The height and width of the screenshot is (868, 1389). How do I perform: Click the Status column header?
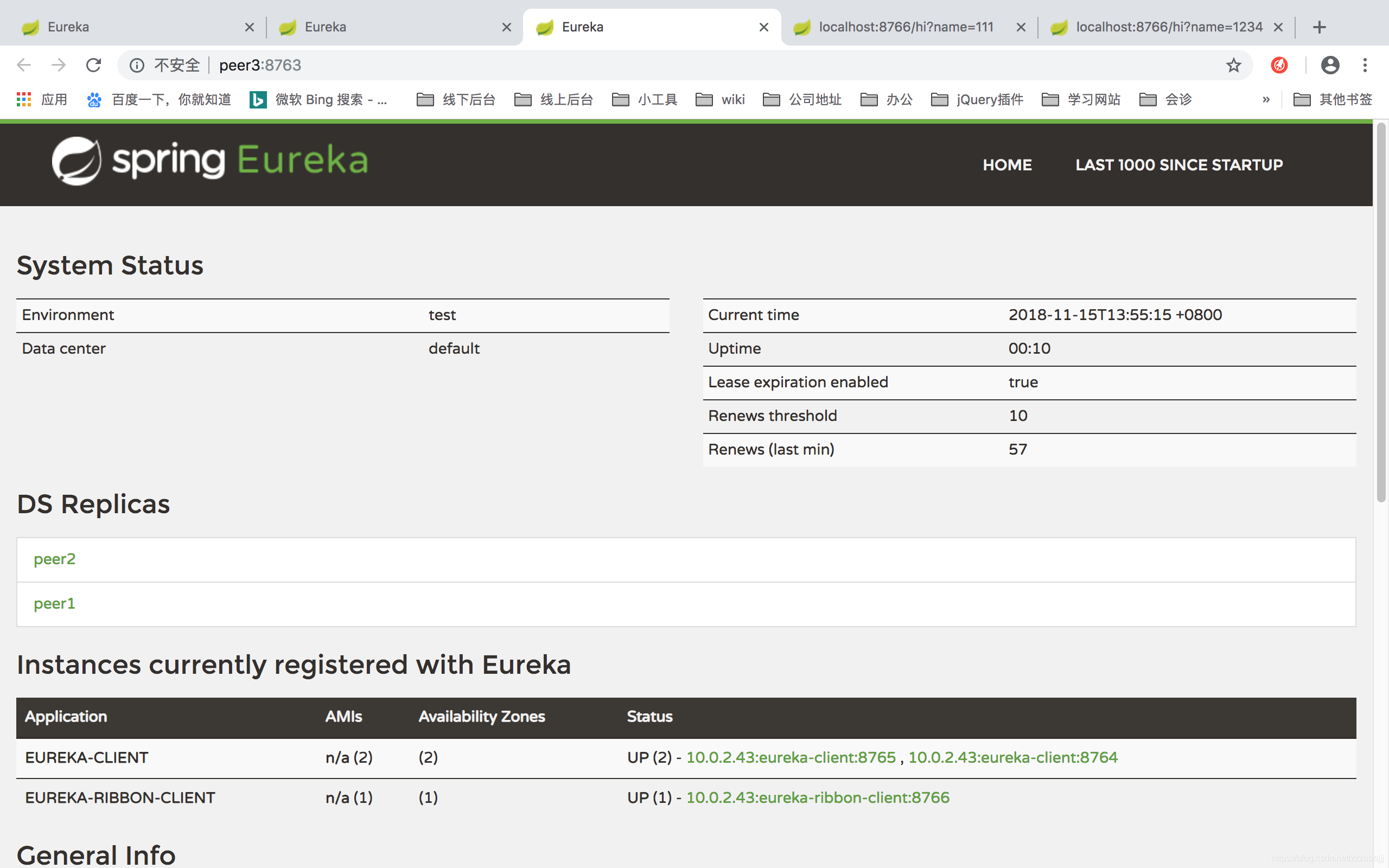(x=649, y=717)
